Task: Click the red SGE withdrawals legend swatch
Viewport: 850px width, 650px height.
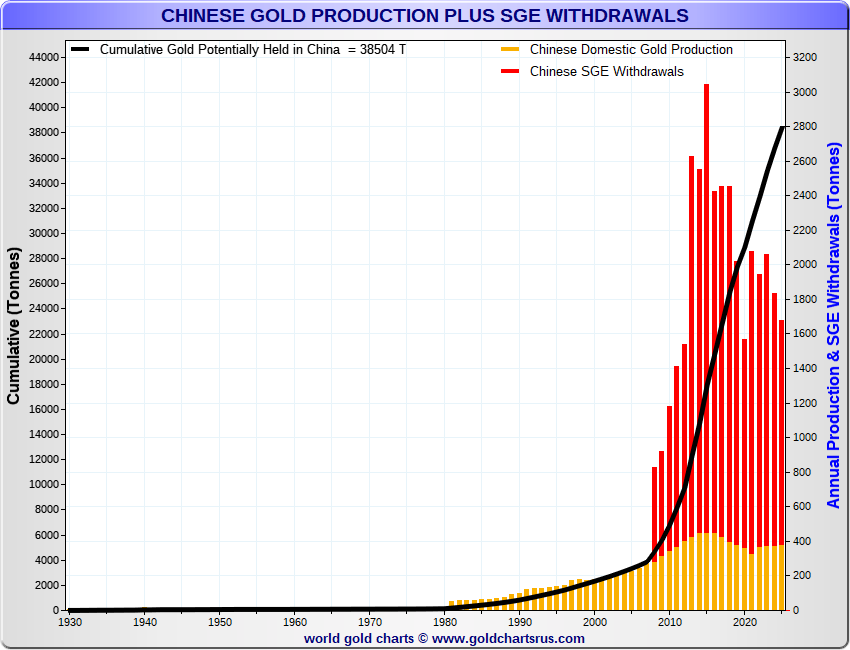Action: pos(510,71)
